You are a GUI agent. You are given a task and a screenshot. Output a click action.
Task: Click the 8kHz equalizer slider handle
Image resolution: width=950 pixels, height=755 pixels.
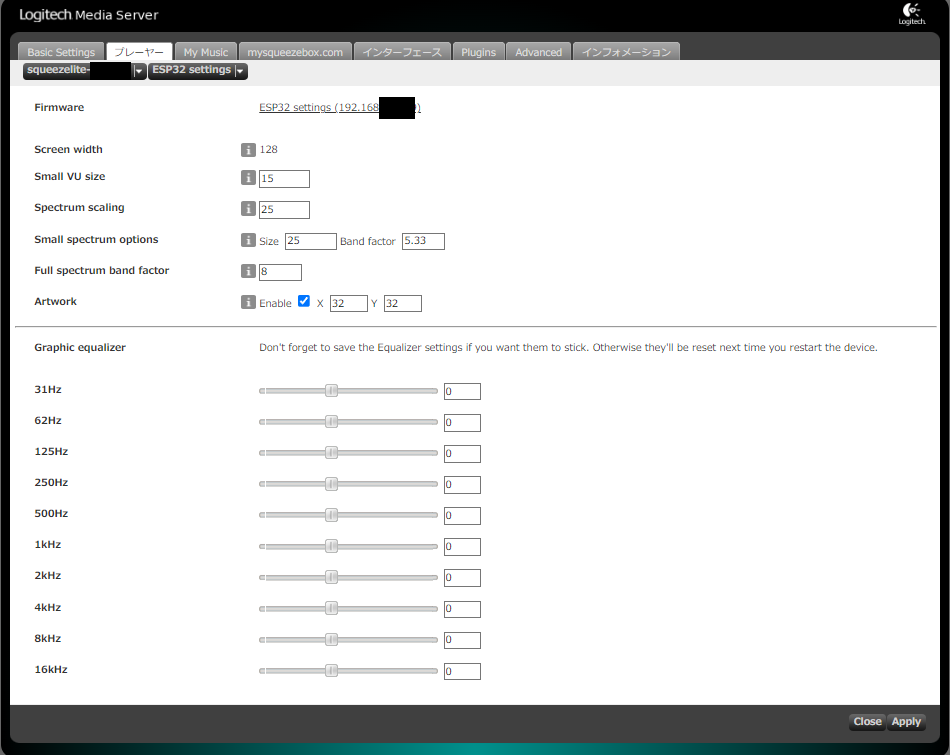tap(331, 639)
